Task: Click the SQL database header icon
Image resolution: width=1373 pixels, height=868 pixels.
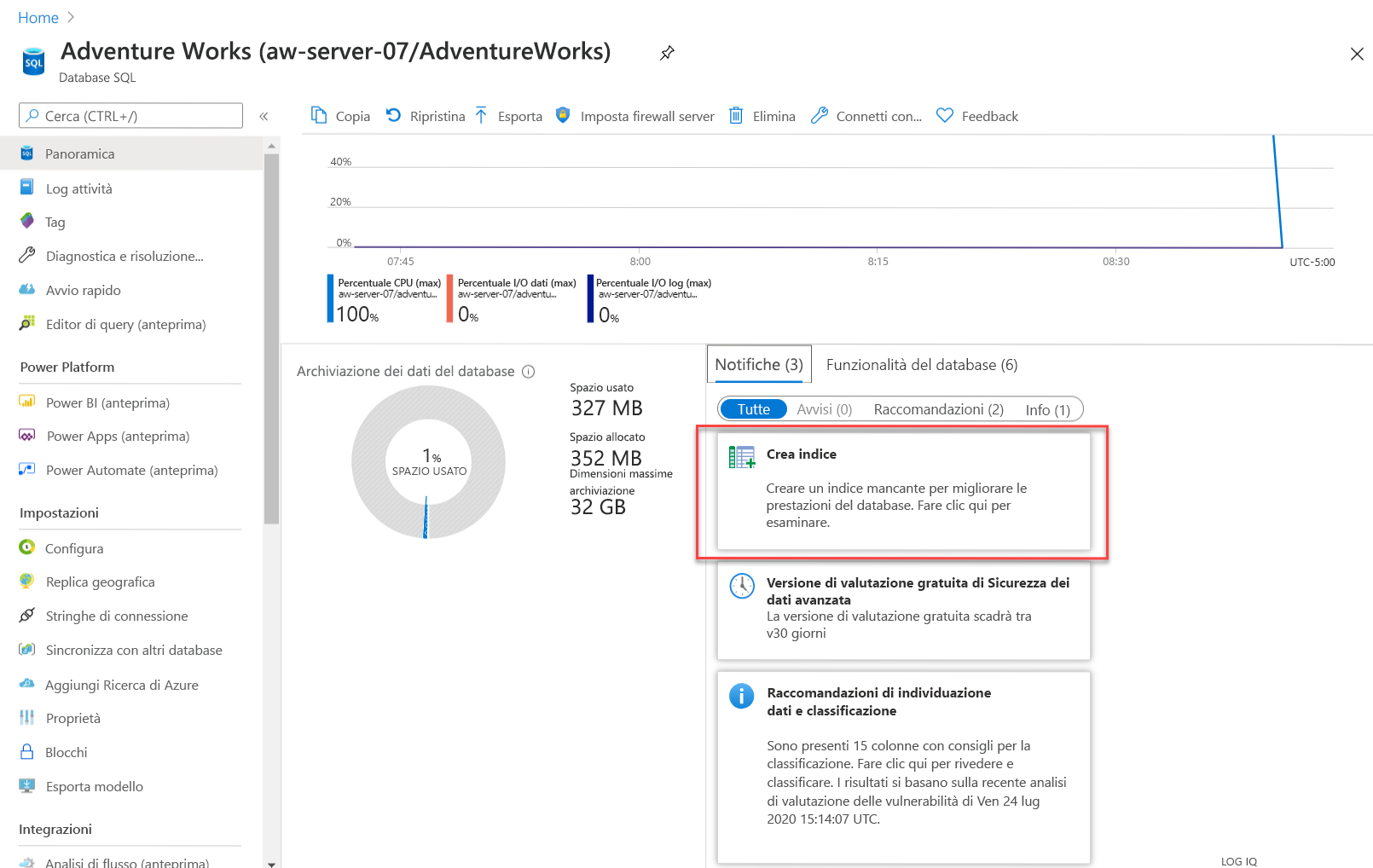Action: (x=33, y=61)
